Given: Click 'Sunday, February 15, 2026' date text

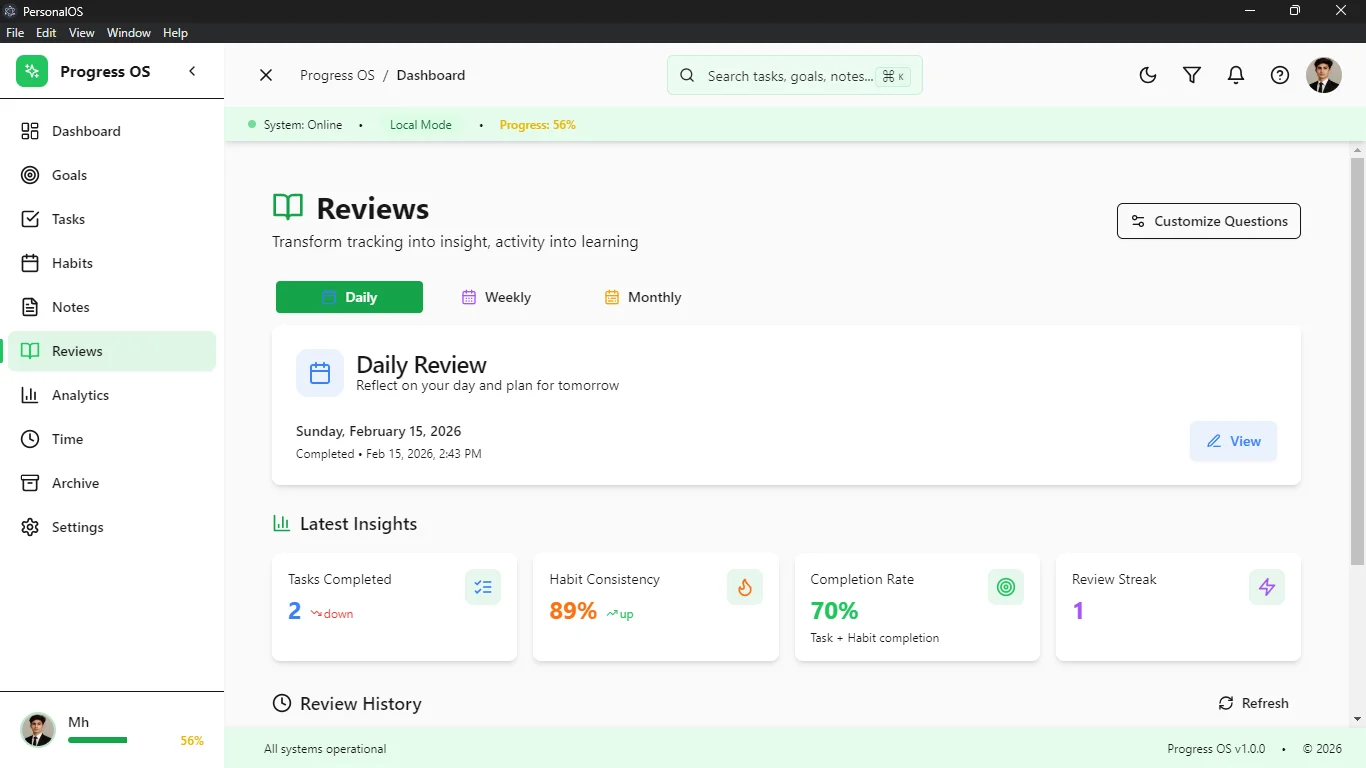Looking at the screenshot, I should 379,431.
